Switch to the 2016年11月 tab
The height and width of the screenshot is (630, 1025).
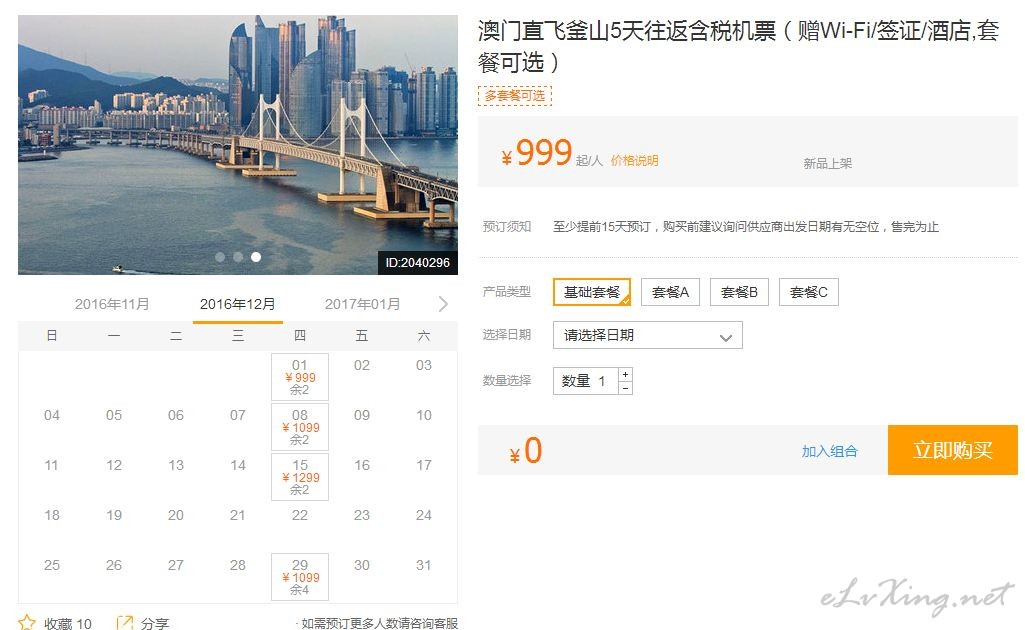pyautogui.click(x=112, y=304)
